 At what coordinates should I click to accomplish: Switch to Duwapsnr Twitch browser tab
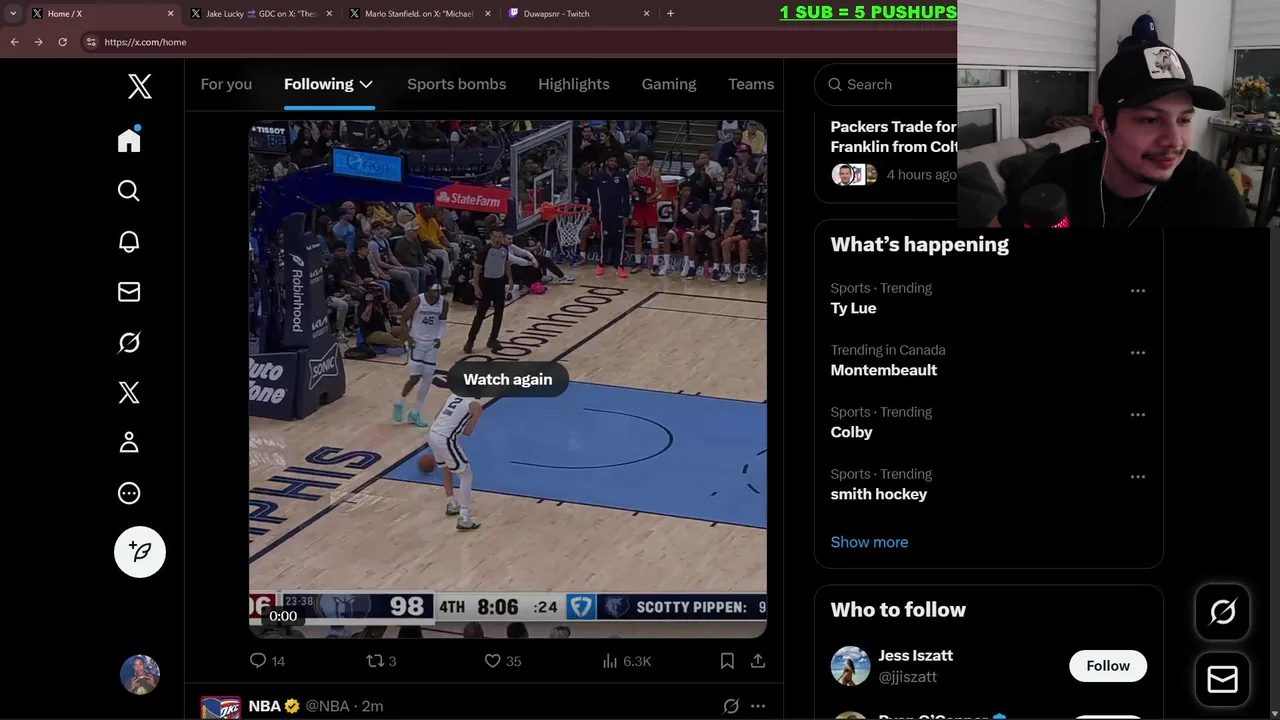(578, 14)
